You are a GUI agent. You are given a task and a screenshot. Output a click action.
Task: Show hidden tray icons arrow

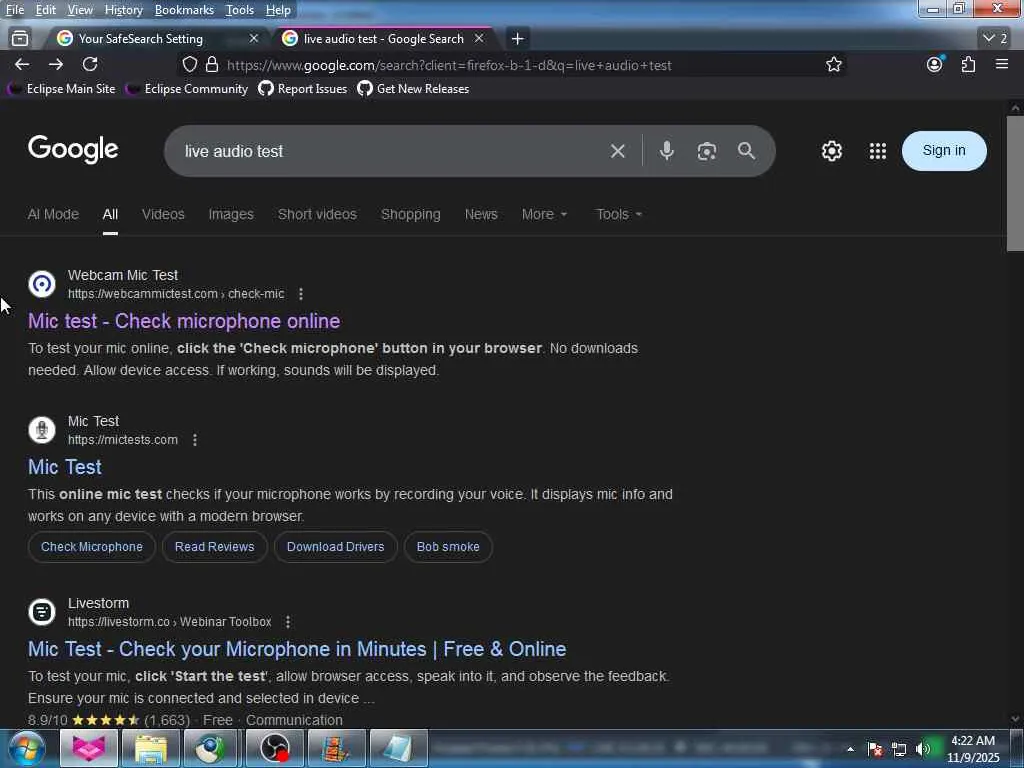click(850, 749)
